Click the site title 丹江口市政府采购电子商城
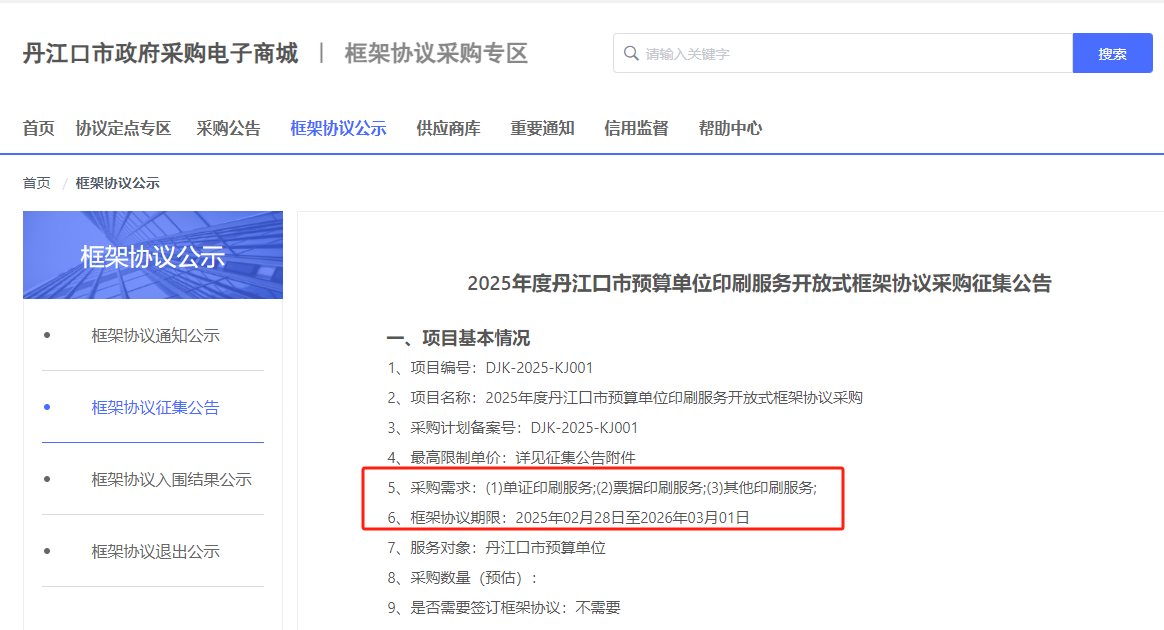 (160, 52)
